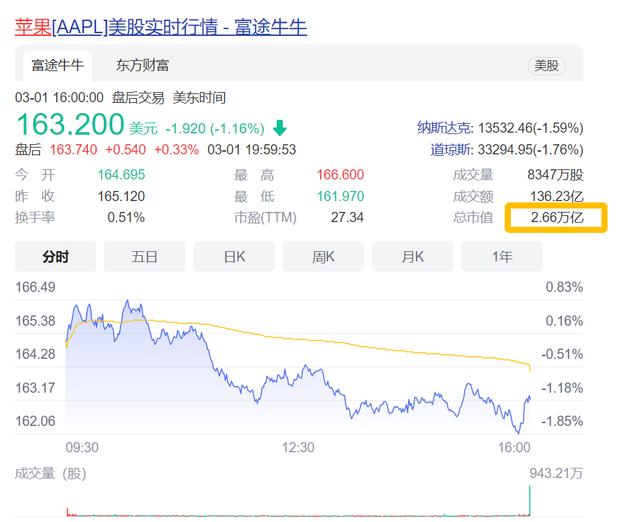Click the after-hours price 163.740
640x522 pixels.
73,150
